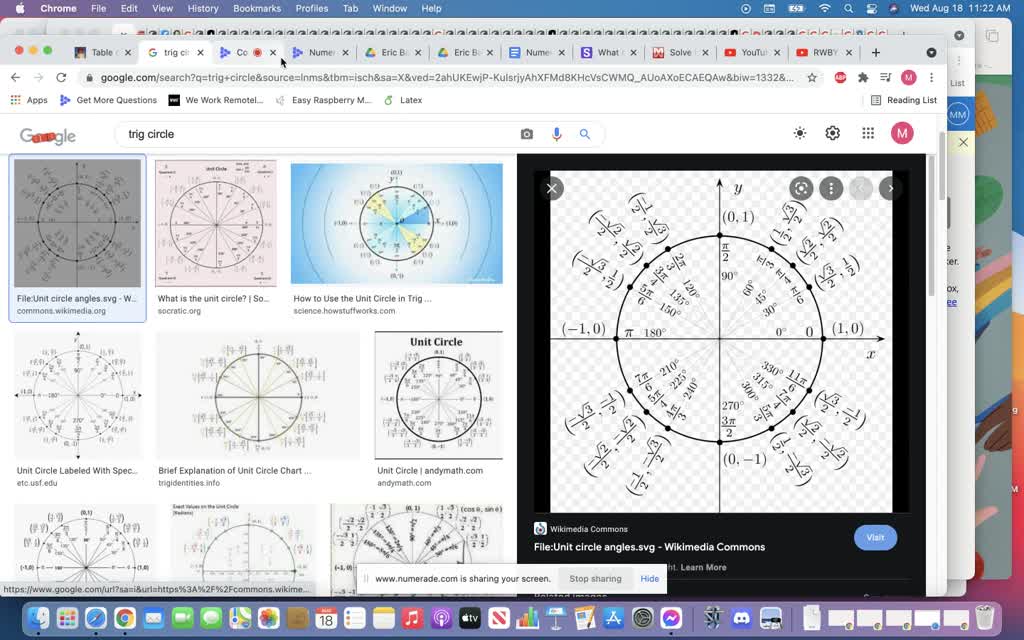1024x640 pixels.
Task: Open Bookmarks menu in menu bar
Action: click(x=257, y=8)
